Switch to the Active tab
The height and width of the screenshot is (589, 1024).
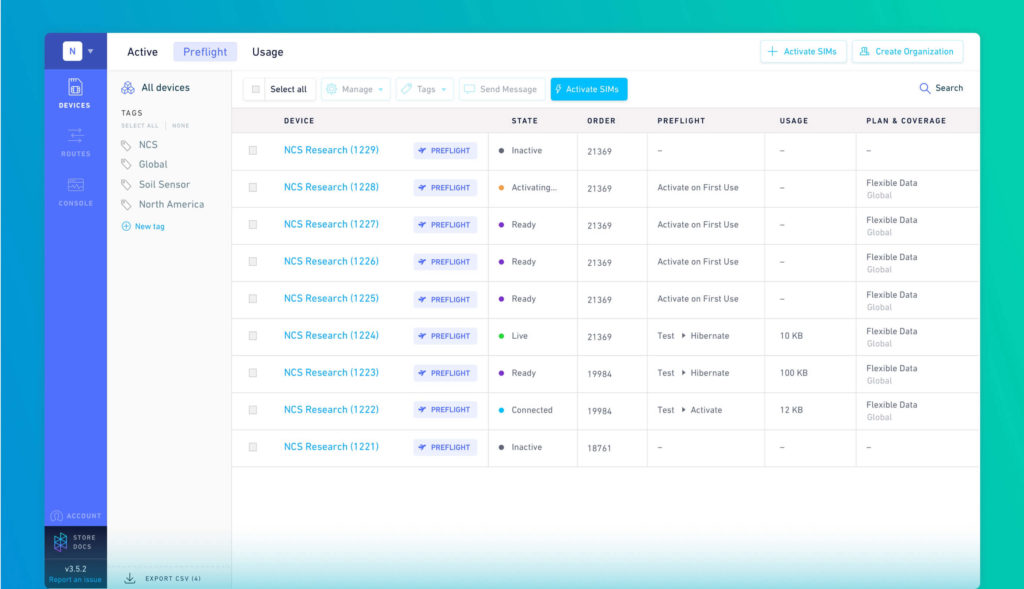(142, 52)
